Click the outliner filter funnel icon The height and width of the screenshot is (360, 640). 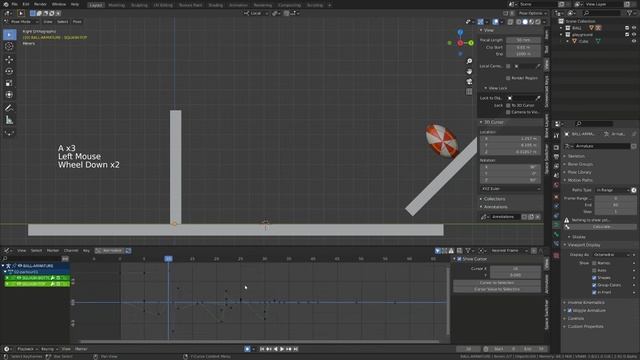(x=629, y=13)
